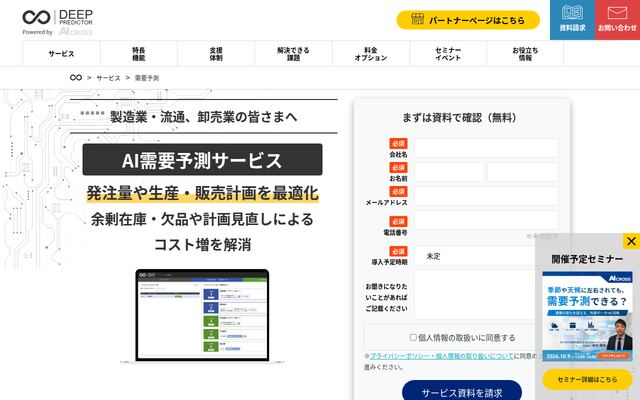Click the 開催予定セミナー popup title

(x=587, y=259)
